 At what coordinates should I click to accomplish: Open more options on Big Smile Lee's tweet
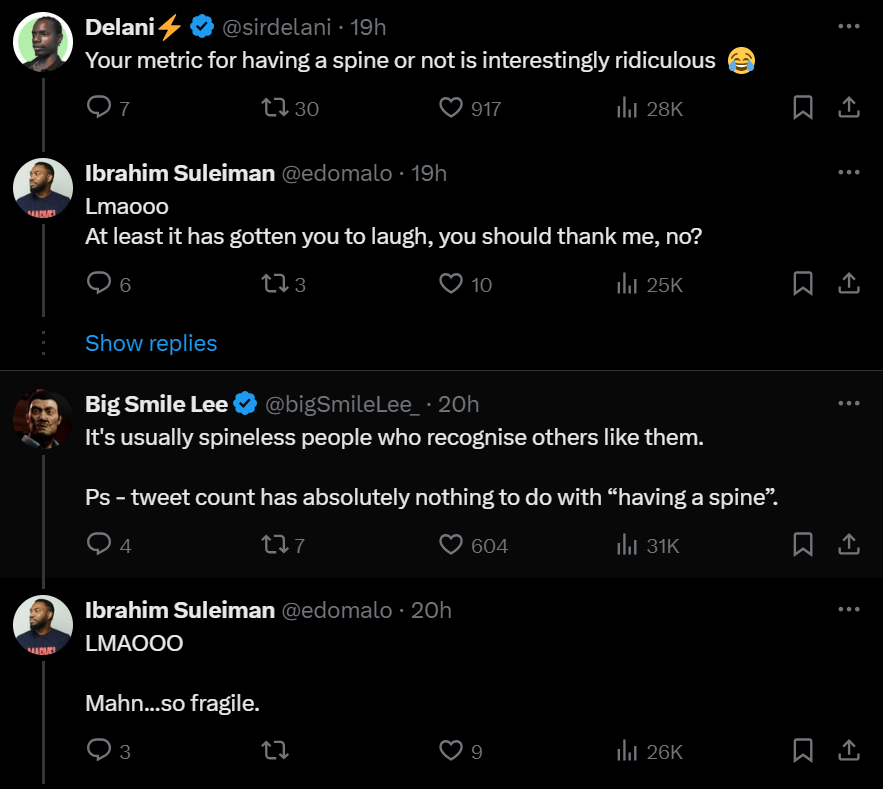point(849,403)
